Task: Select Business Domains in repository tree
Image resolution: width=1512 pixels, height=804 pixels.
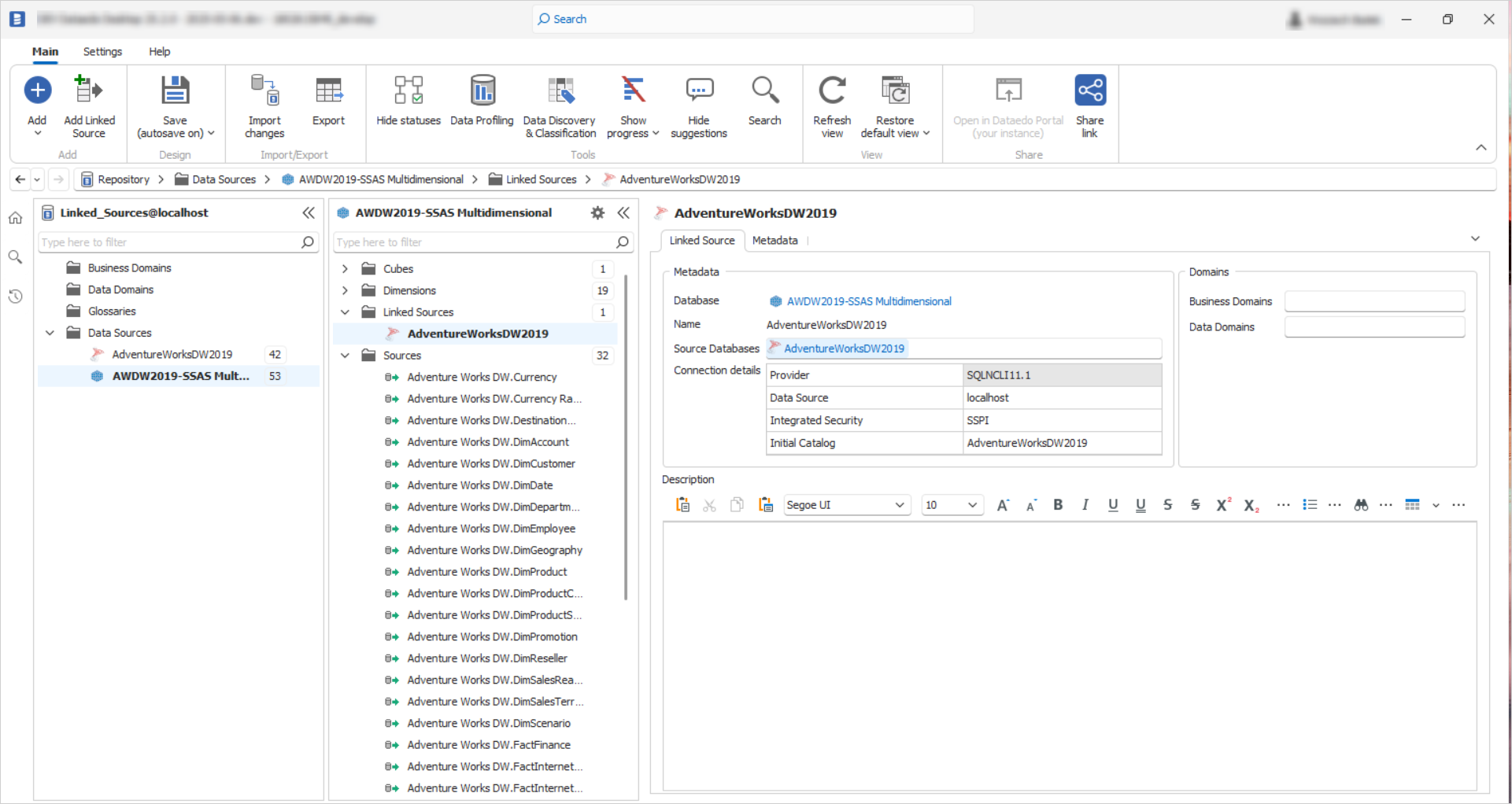Action: 129,267
